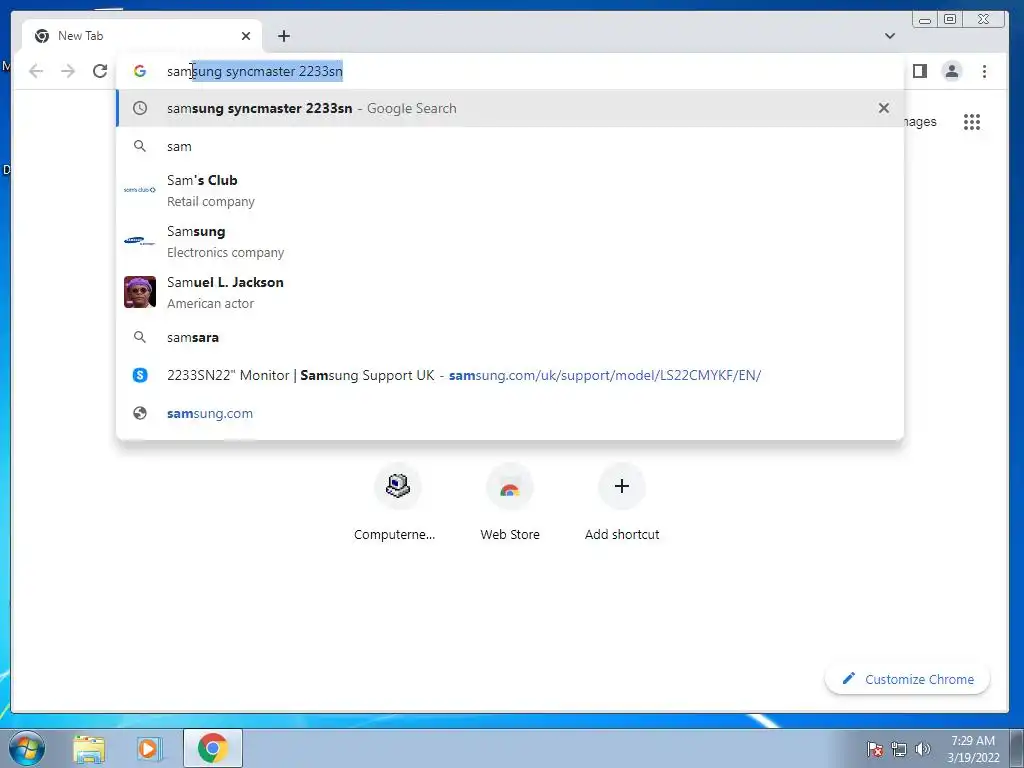Open a new tab with the plus button
Image resolution: width=1024 pixels, height=768 pixels.
(283, 36)
